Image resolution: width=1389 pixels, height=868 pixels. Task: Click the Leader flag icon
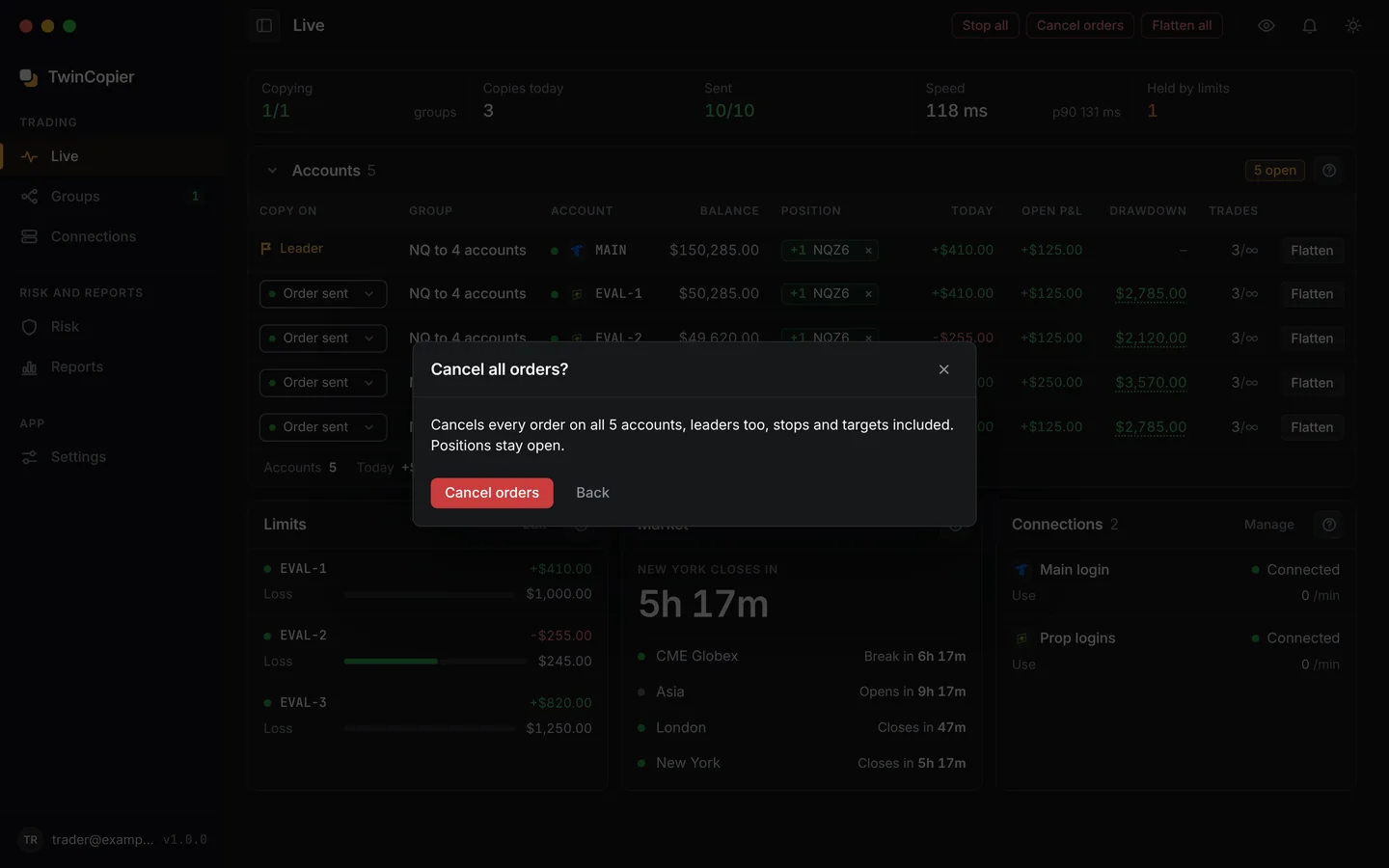point(266,249)
